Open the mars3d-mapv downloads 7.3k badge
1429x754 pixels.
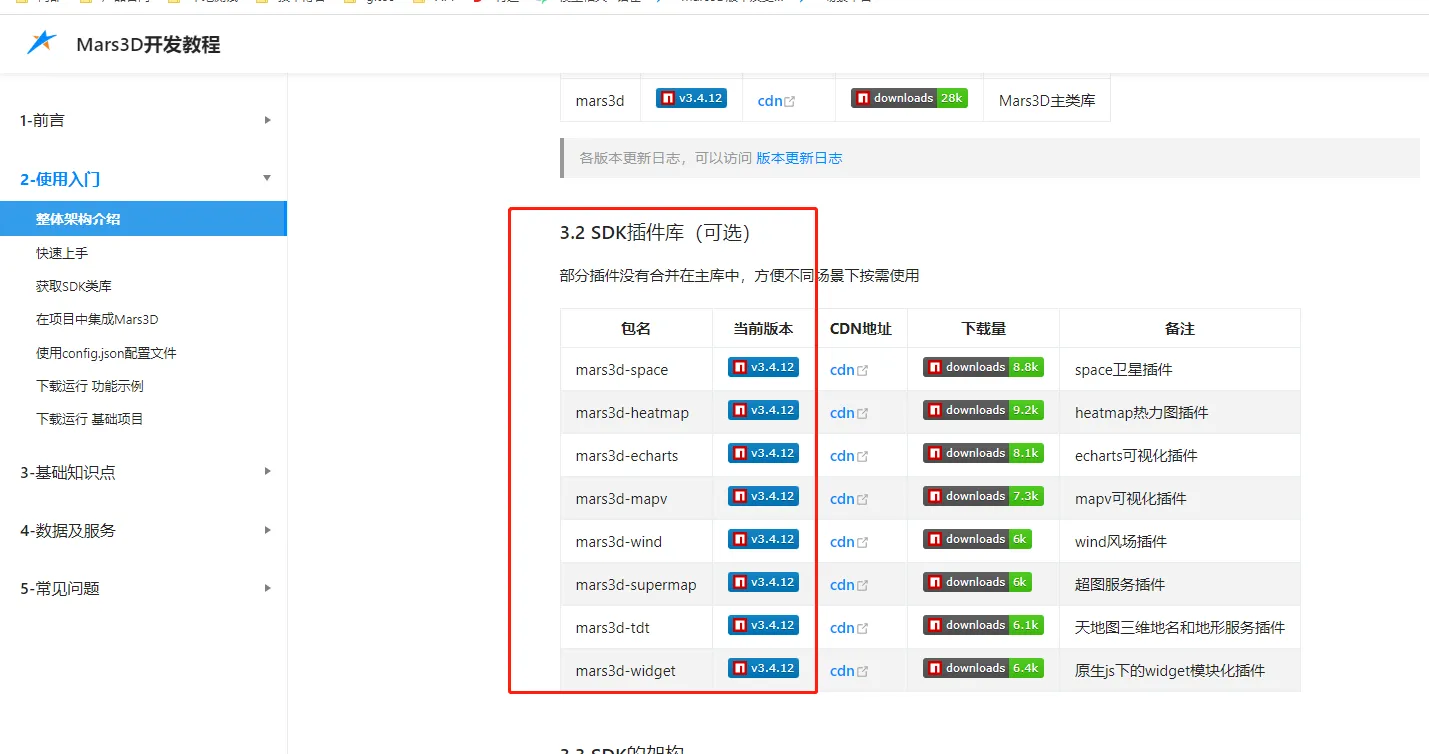(983, 496)
